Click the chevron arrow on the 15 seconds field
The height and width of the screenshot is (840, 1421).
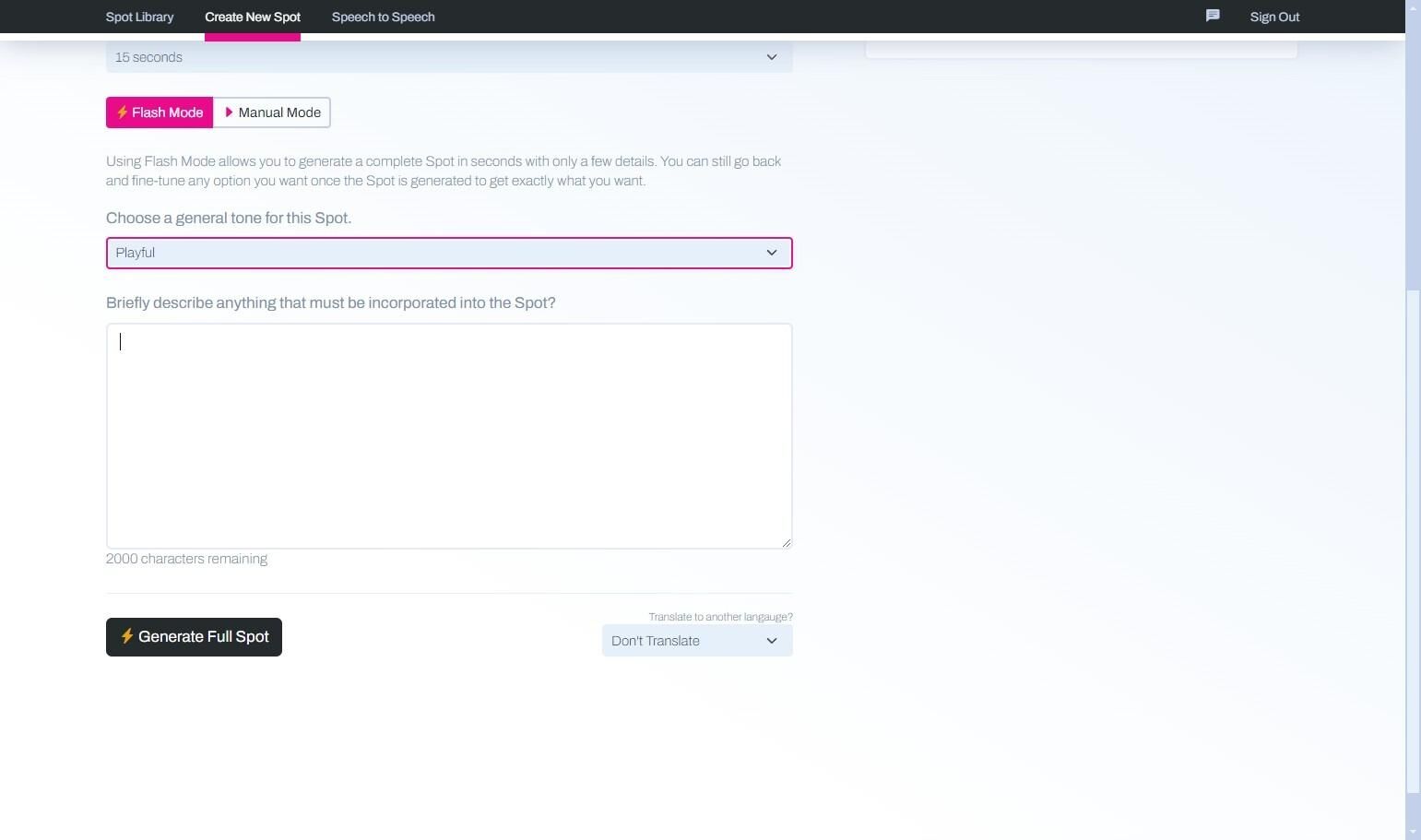click(771, 57)
